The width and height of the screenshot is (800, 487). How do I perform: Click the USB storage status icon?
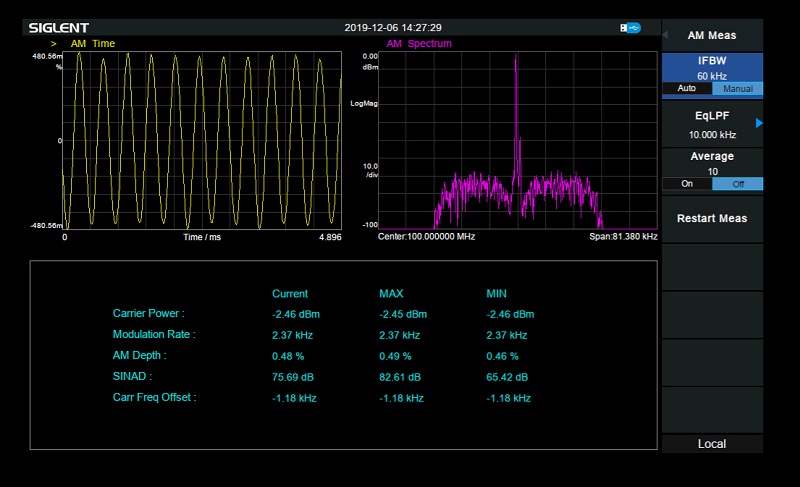631,28
